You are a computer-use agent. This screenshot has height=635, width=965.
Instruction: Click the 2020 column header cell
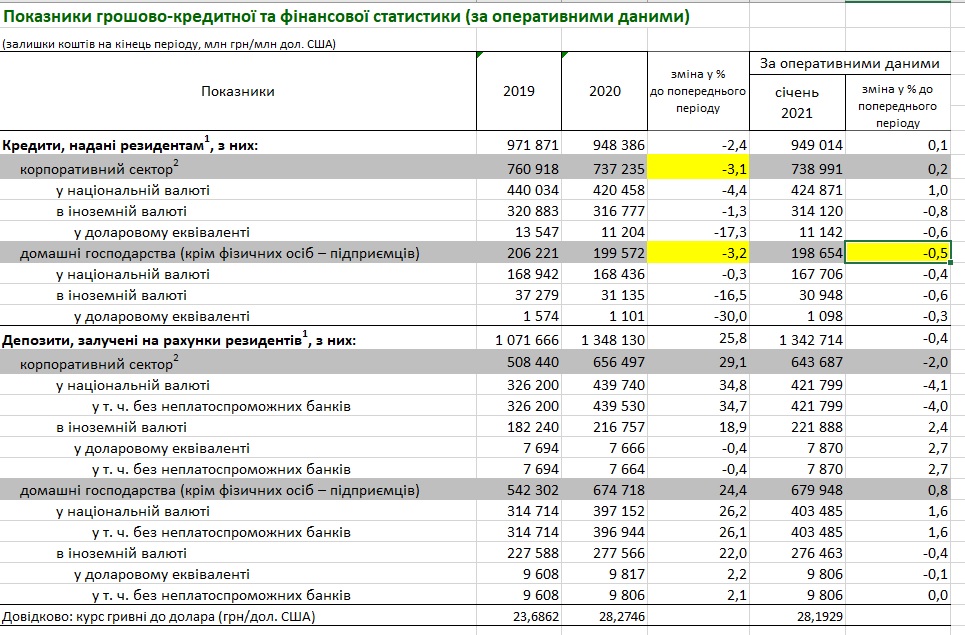point(604,91)
